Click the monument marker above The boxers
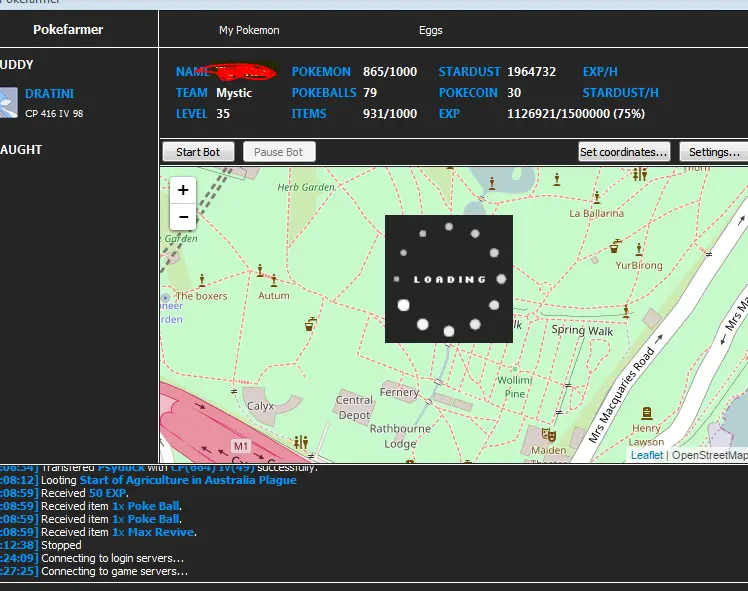 (x=202, y=280)
